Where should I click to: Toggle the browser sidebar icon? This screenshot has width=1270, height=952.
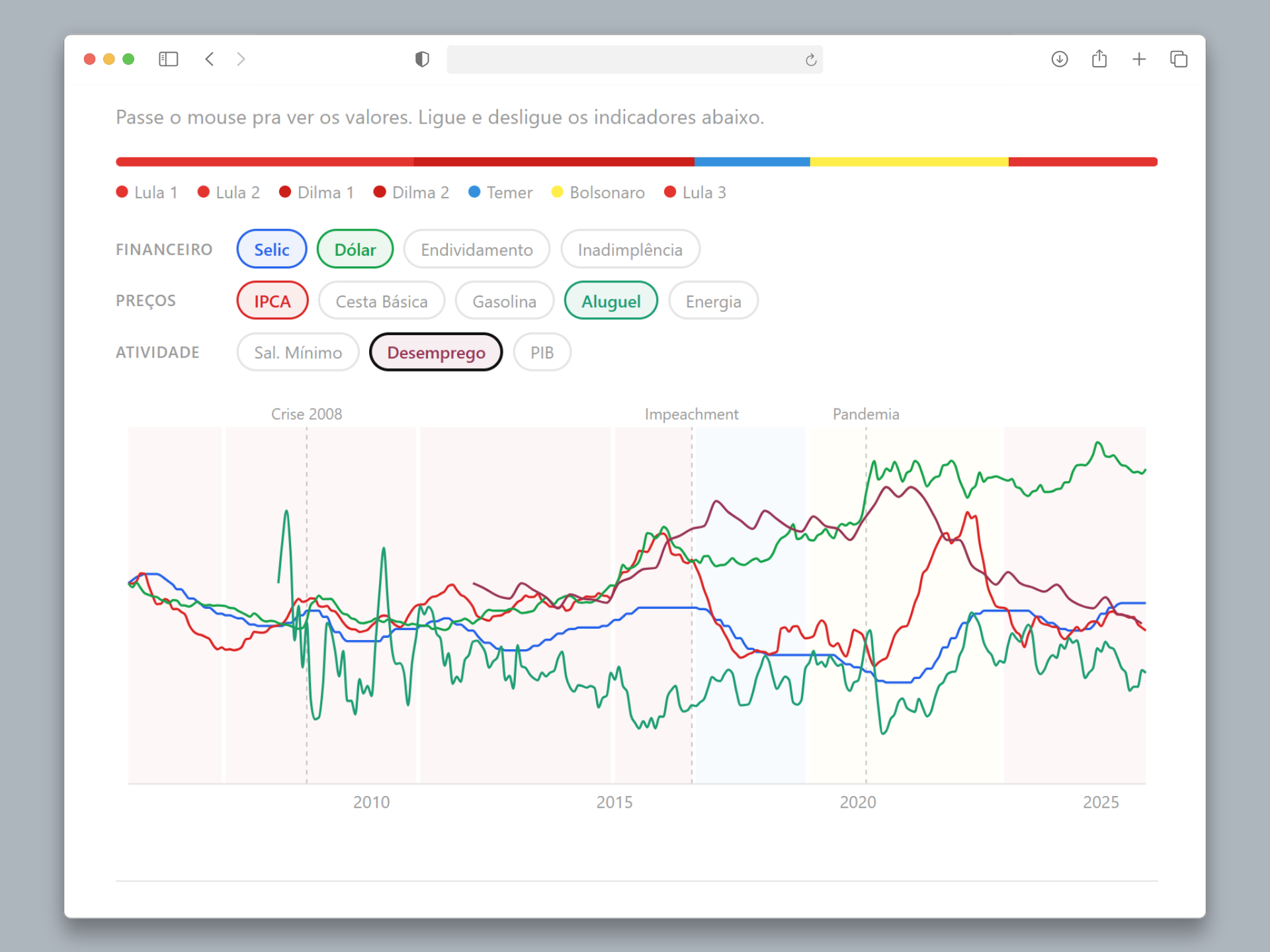coord(169,59)
